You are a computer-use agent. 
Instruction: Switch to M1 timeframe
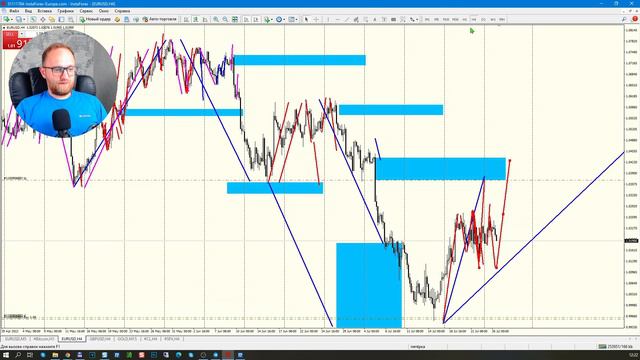427,19
